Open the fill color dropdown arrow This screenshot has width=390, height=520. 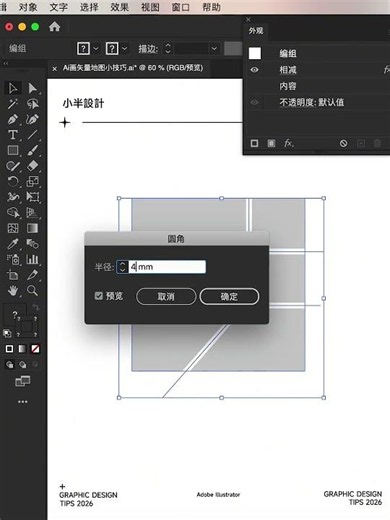point(96,49)
